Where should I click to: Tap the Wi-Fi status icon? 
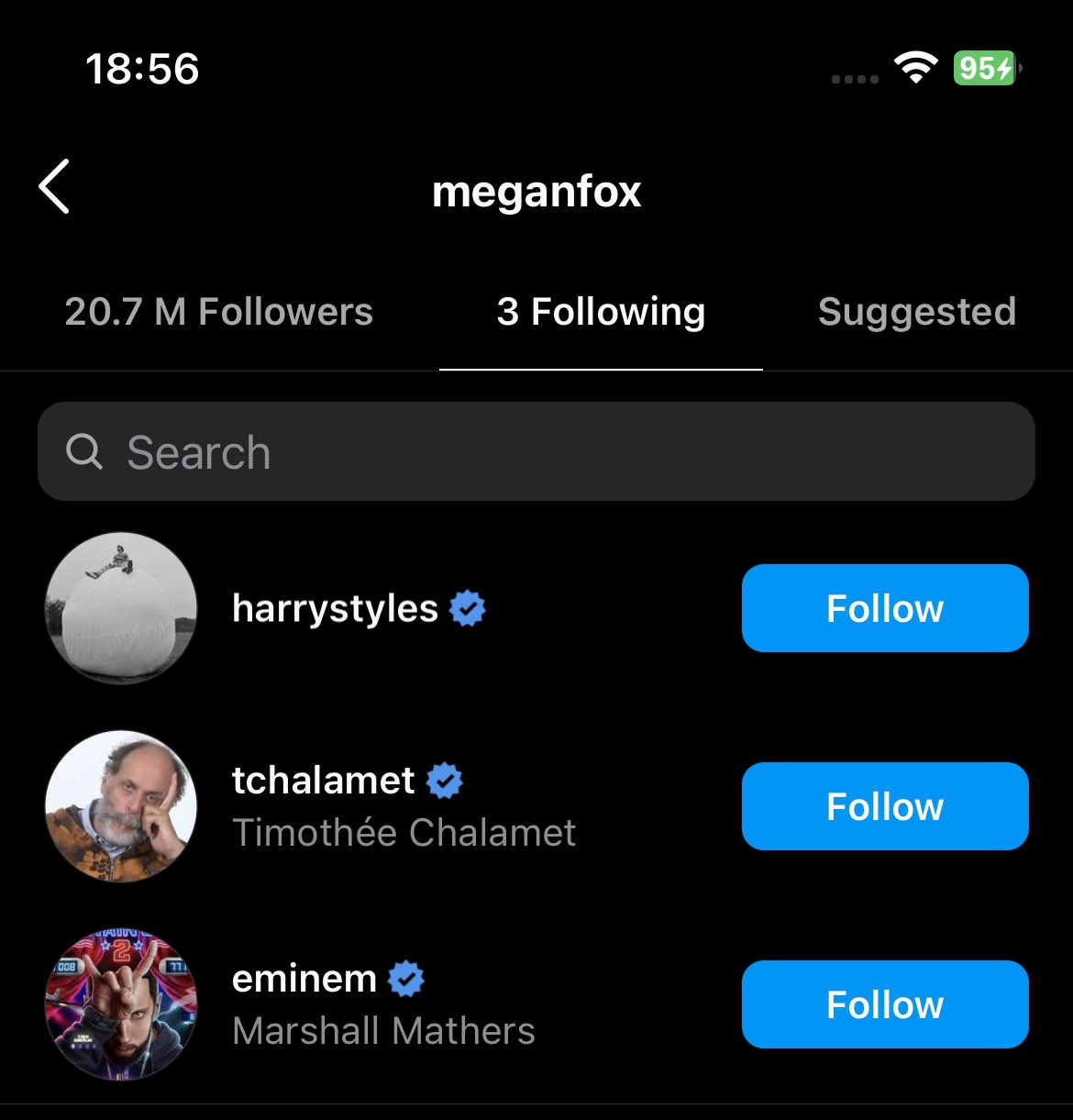[915, 69]
